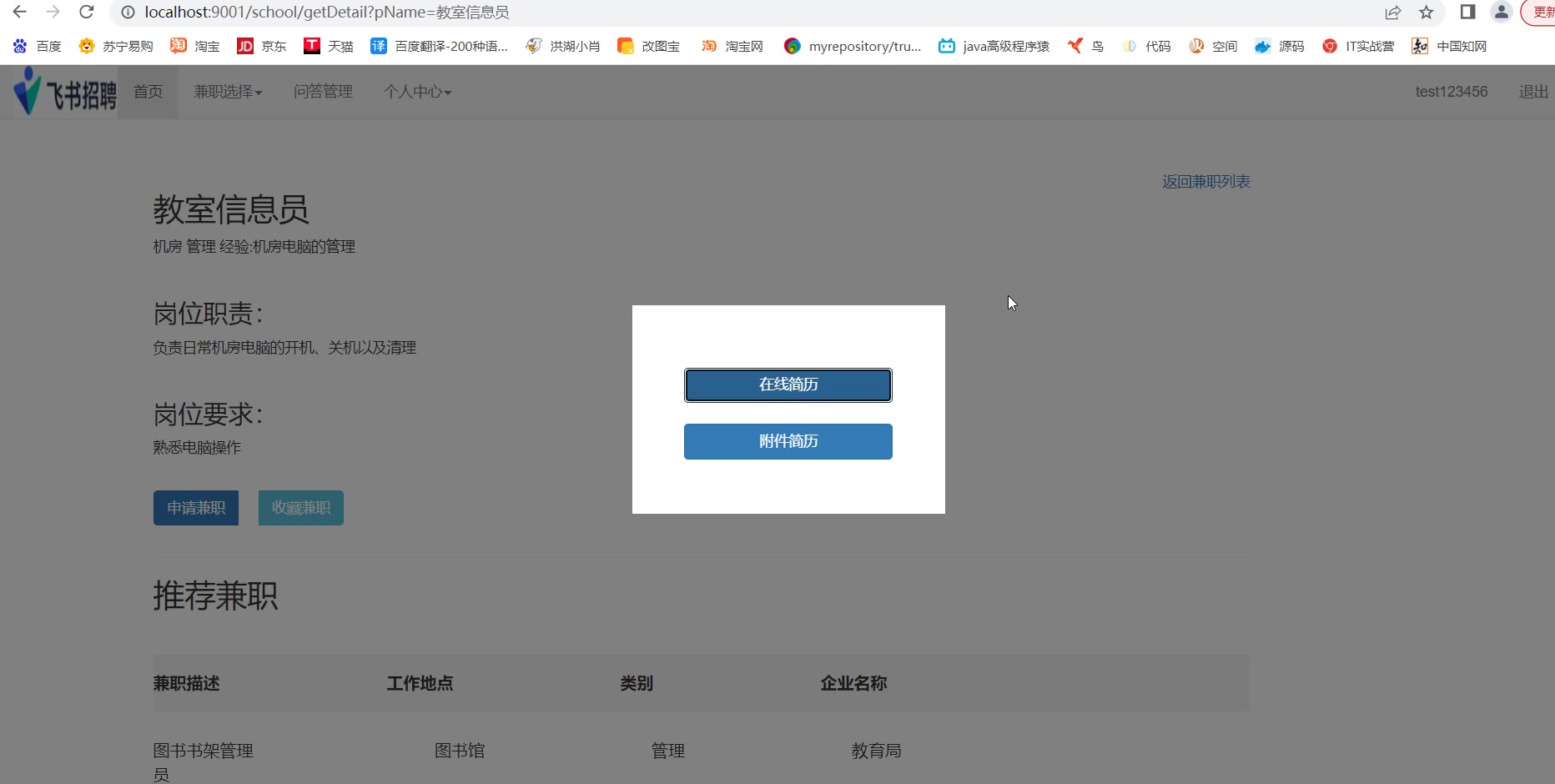Click the browser forward arrow

(x=53, y=12)
